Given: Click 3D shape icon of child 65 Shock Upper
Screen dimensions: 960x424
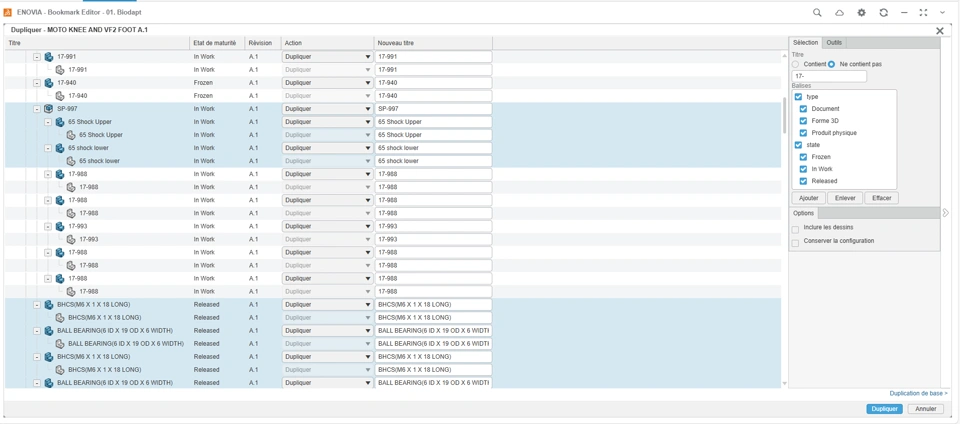Looking at the screenshot, I should [70, 135].
